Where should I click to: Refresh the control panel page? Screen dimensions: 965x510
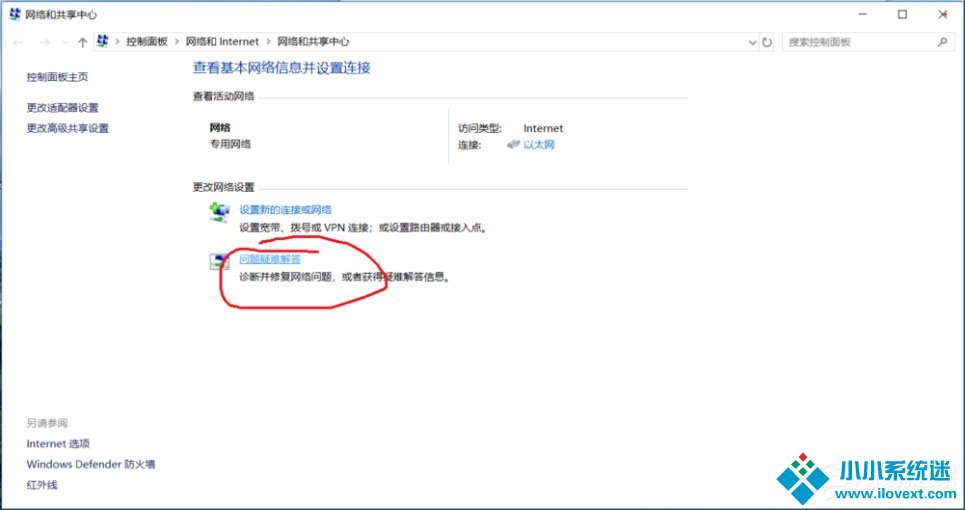(767, 42)
